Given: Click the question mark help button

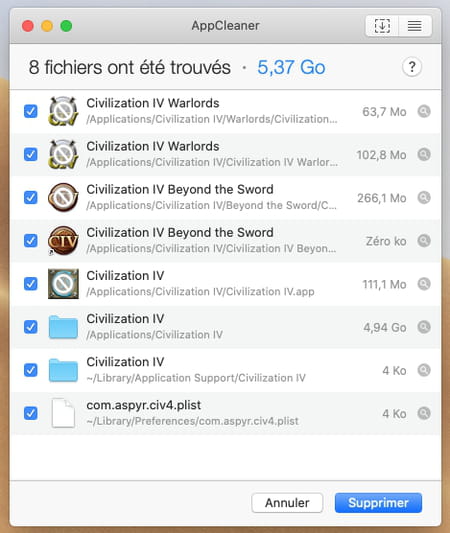Looking at the screenshot, I should coord(412,67).
